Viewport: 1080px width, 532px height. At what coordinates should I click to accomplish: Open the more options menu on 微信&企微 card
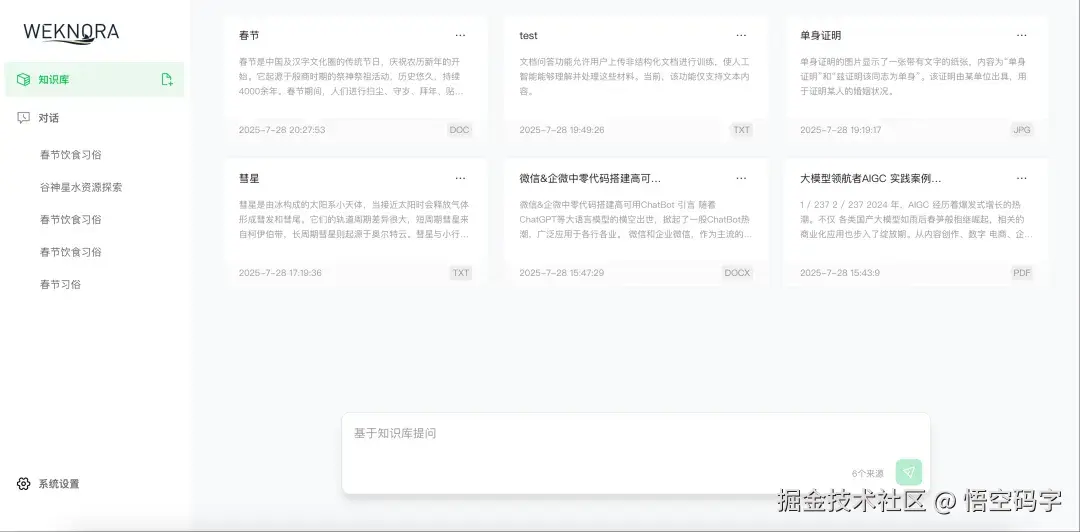(741, 178)
